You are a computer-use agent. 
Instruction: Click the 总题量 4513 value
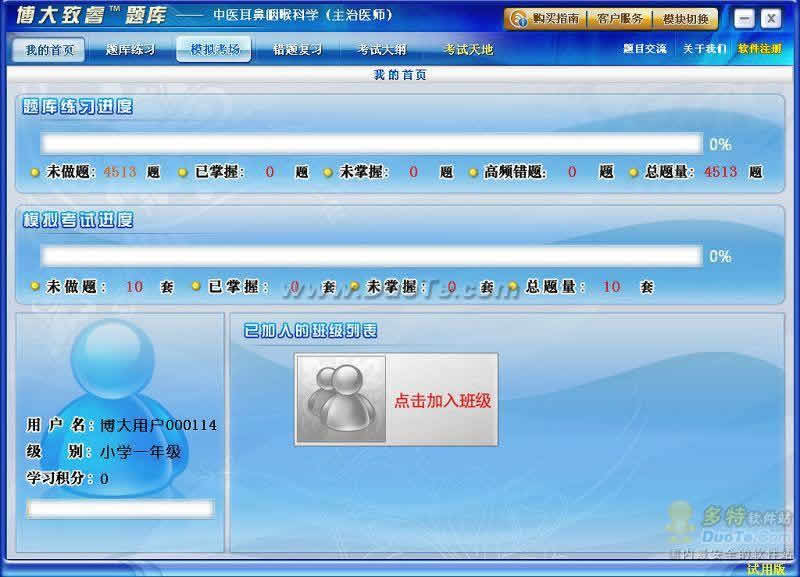[x=720, y=172]
